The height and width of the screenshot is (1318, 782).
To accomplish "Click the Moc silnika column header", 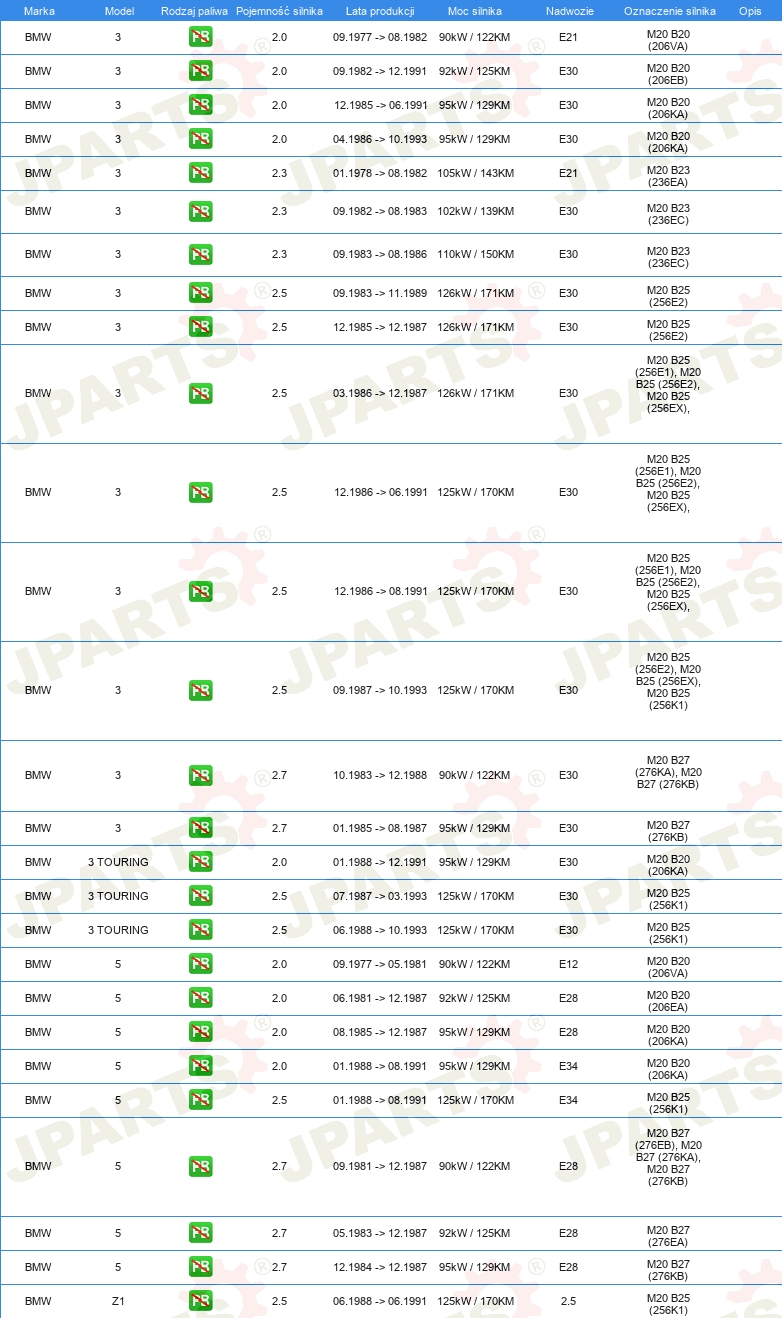I will click(475, 10).
